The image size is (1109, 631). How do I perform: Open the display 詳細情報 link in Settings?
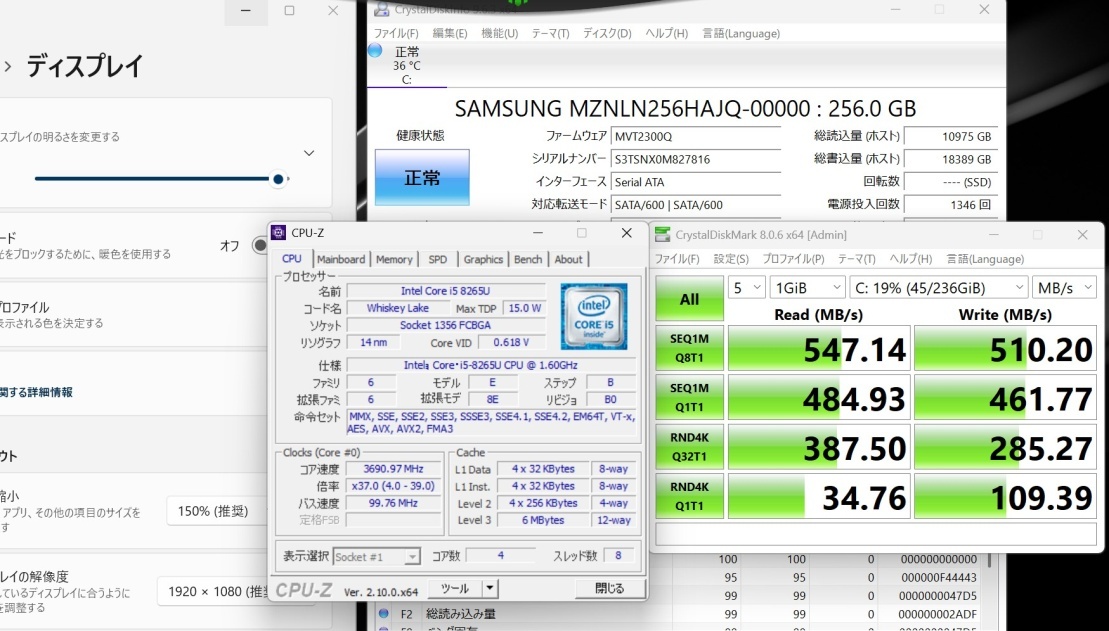[x=36, y=392]
